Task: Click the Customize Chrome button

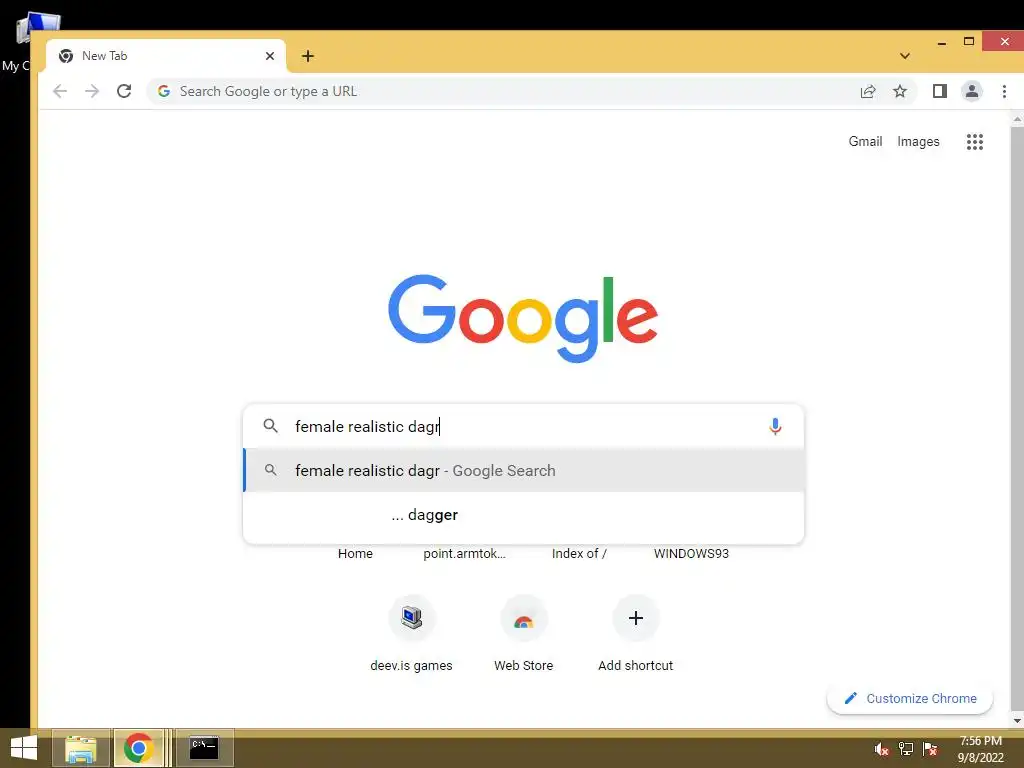Action: click(910, 698)
